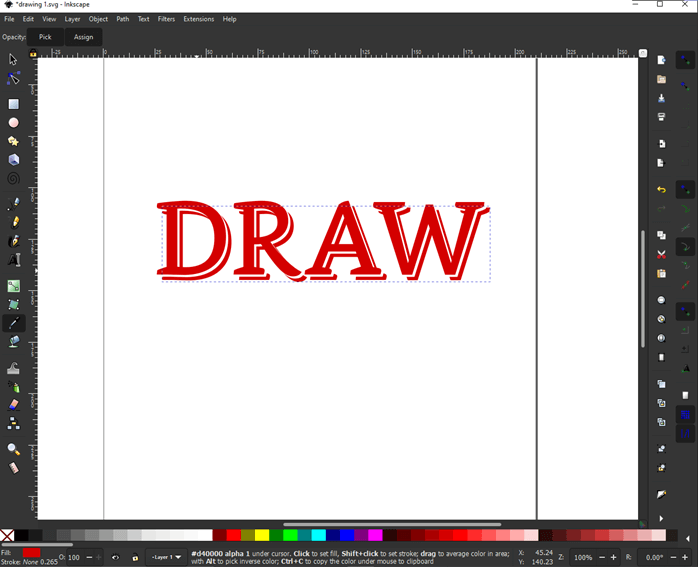Click the Print document icon
This screenshot has width=698, height=567.
click(x=661, y=117)
